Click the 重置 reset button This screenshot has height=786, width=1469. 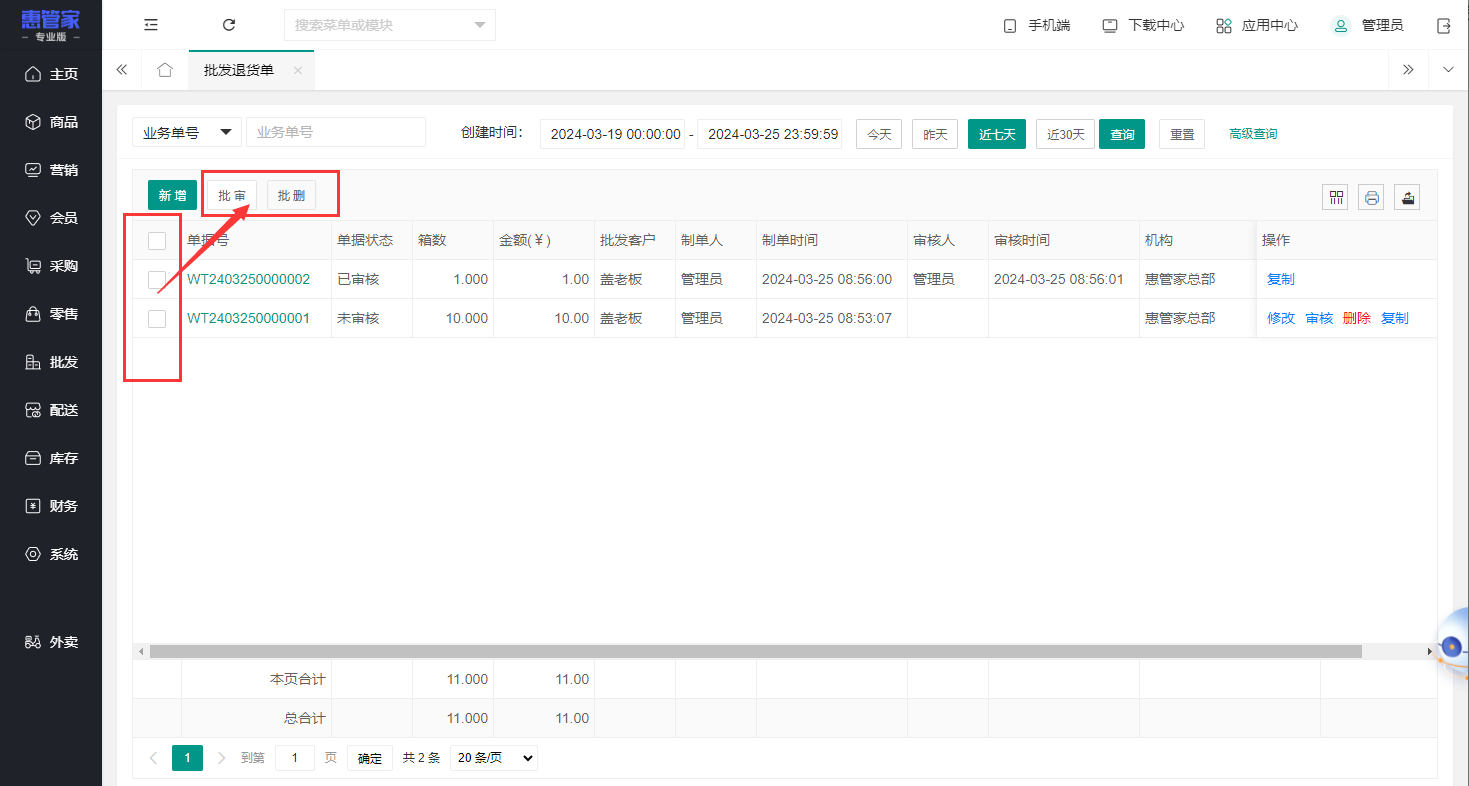pos(1182,134)
